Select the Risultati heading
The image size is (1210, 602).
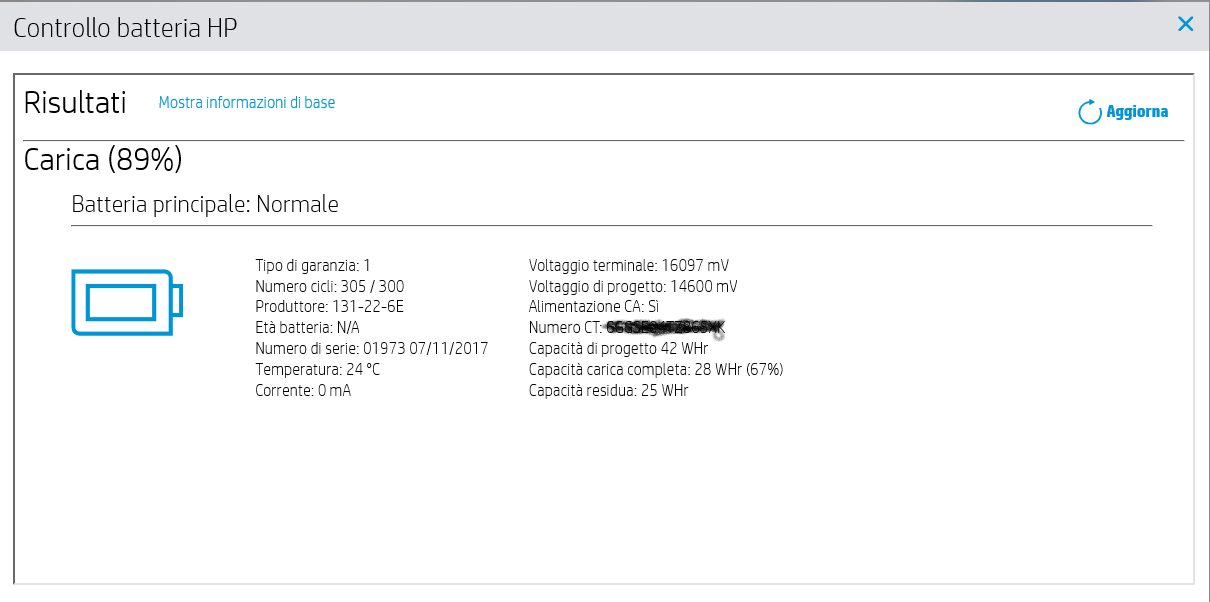[x=75, y=103]
